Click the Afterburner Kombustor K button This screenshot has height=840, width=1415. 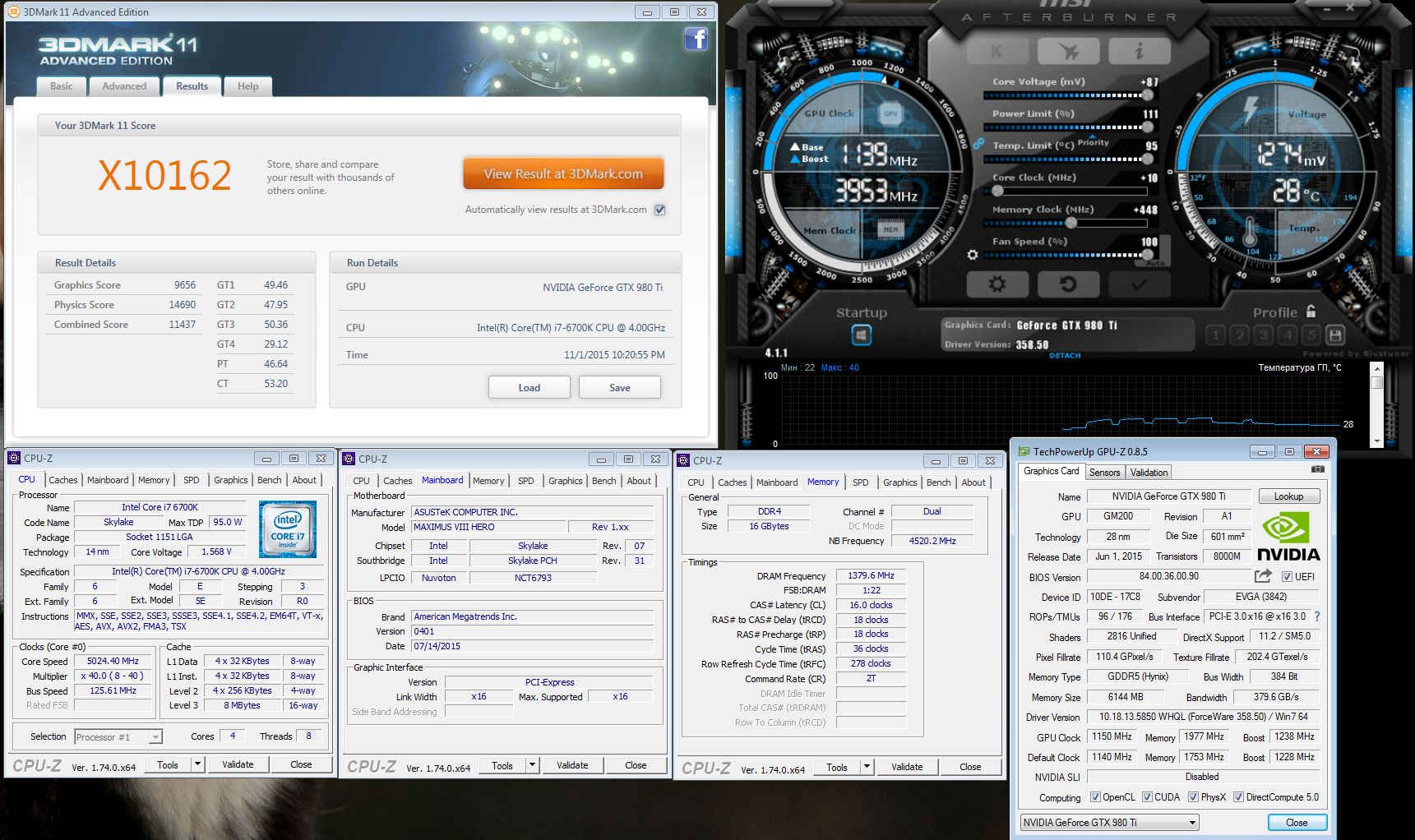pyautogui.click(x=997, y=52)
